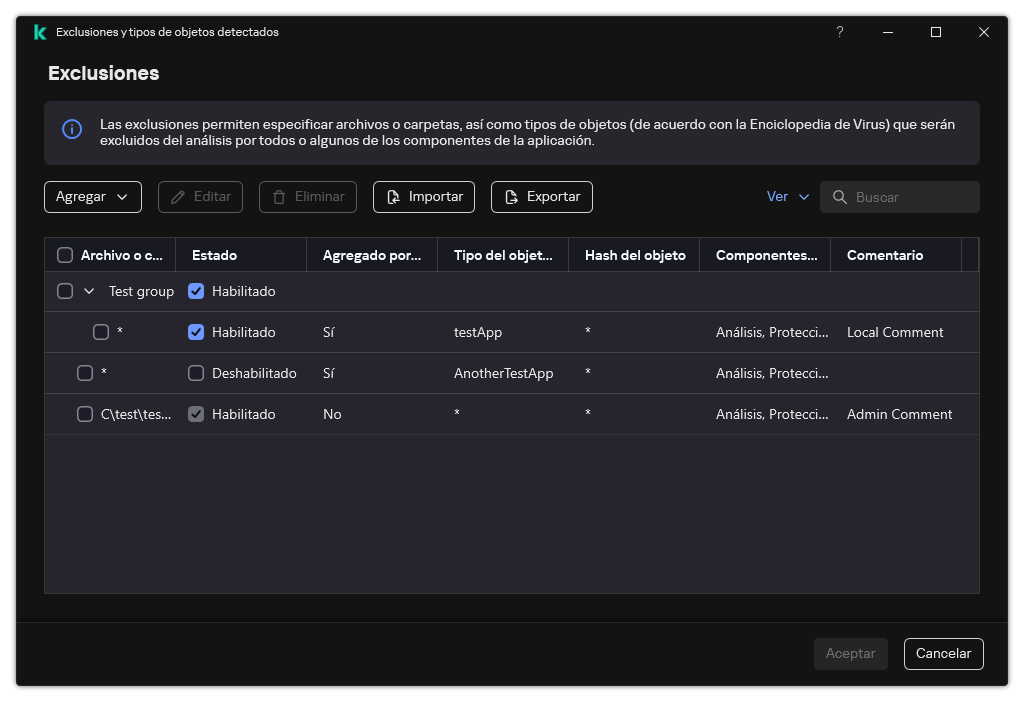Click the Kaspersky logo icon in title bar
The width and height of the screenshot is (1024, 702).
pyautogui.click(x=39, y=32)
